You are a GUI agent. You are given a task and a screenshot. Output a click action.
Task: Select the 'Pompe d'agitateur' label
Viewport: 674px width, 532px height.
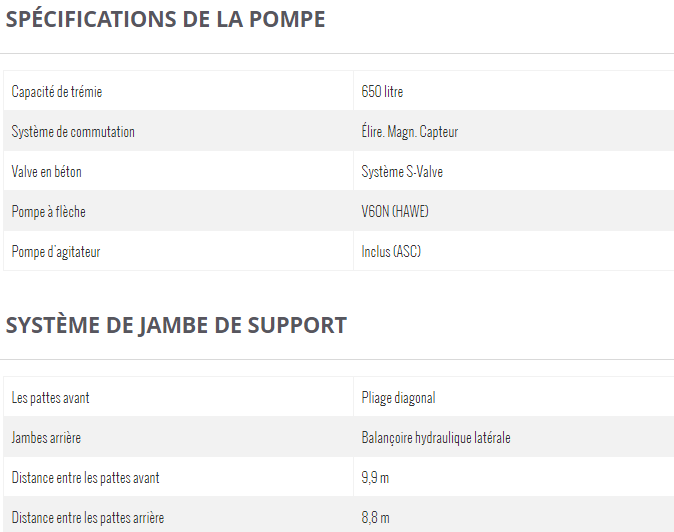pos(56,252)
